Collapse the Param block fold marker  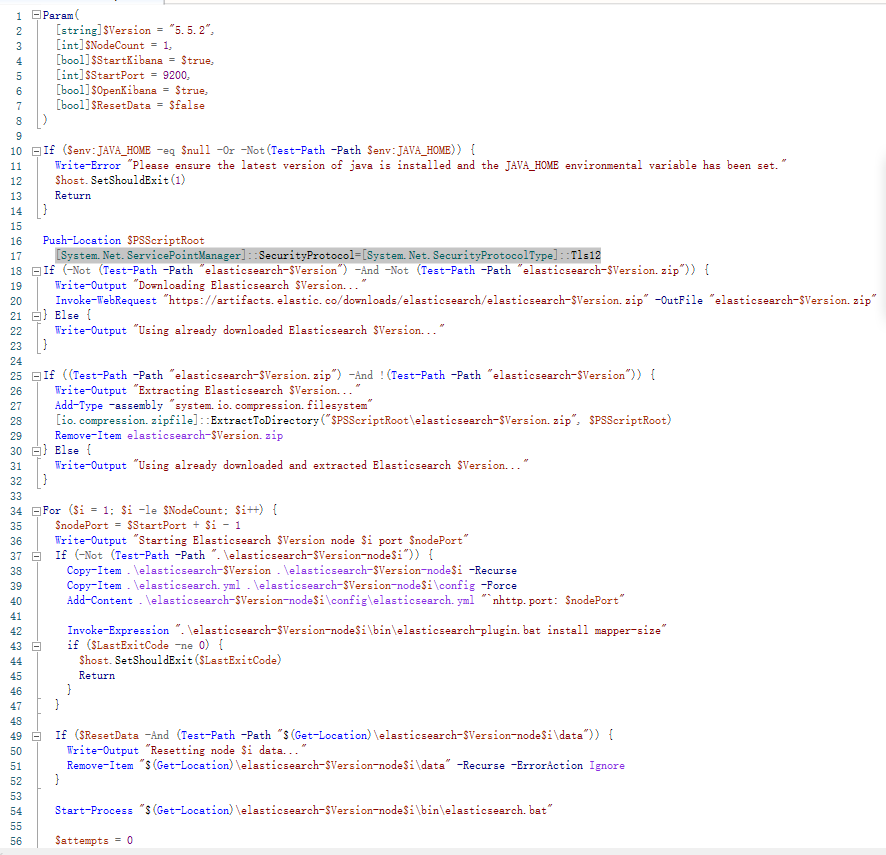pyautogui.click(x=36, y=15)
